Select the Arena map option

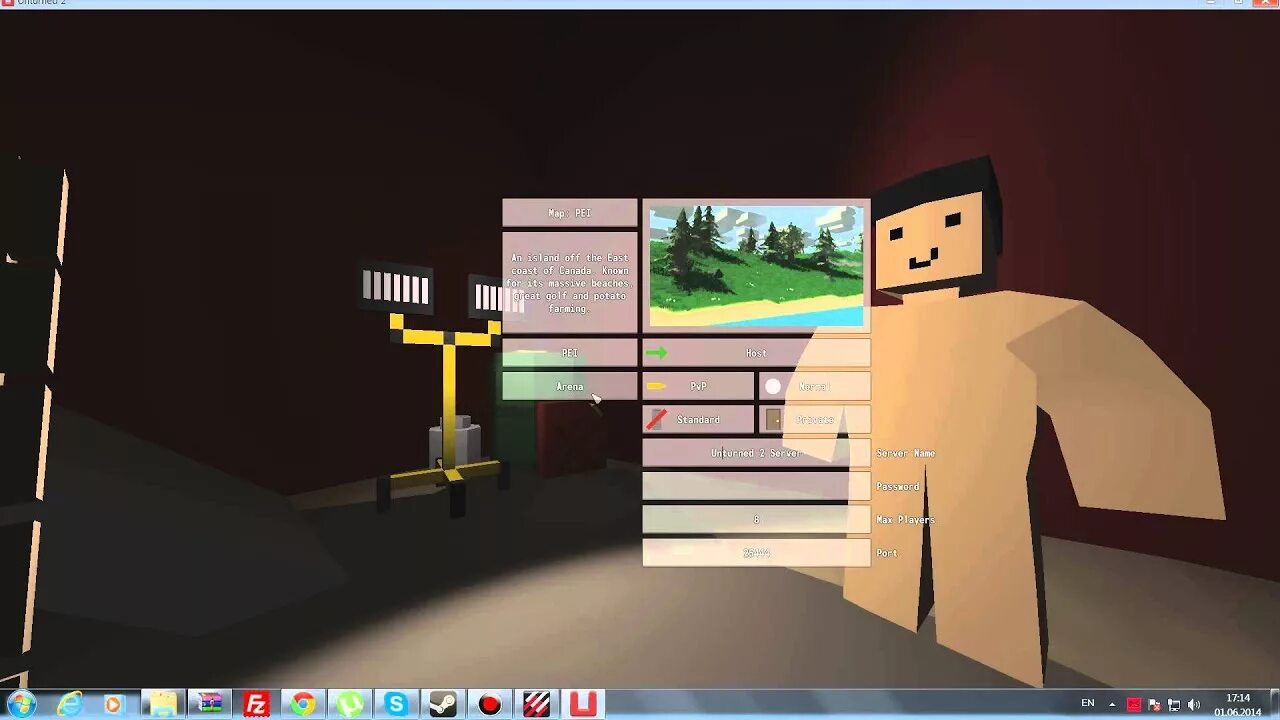569,386
